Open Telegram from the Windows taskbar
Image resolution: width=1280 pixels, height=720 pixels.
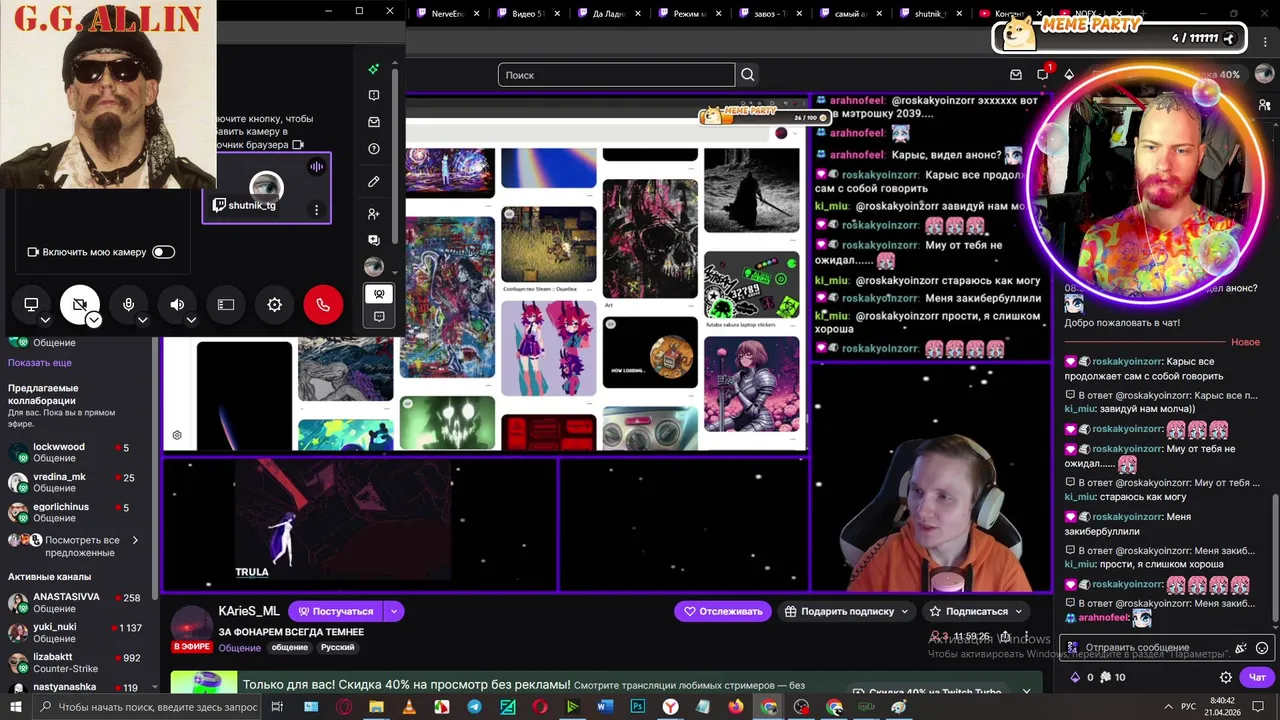click(x=474, y=707)
